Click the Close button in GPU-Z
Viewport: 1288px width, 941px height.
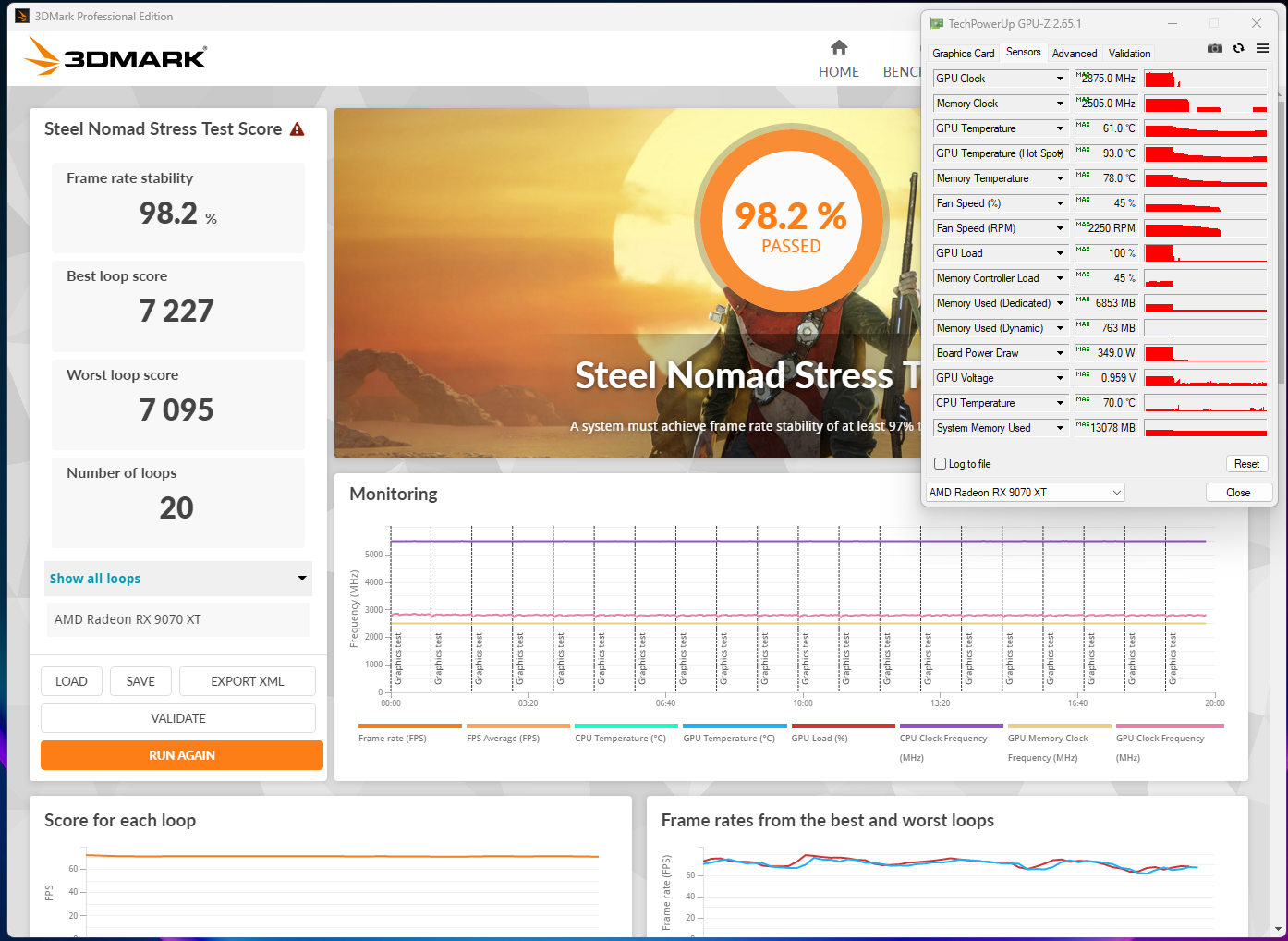coord(1239,493)
